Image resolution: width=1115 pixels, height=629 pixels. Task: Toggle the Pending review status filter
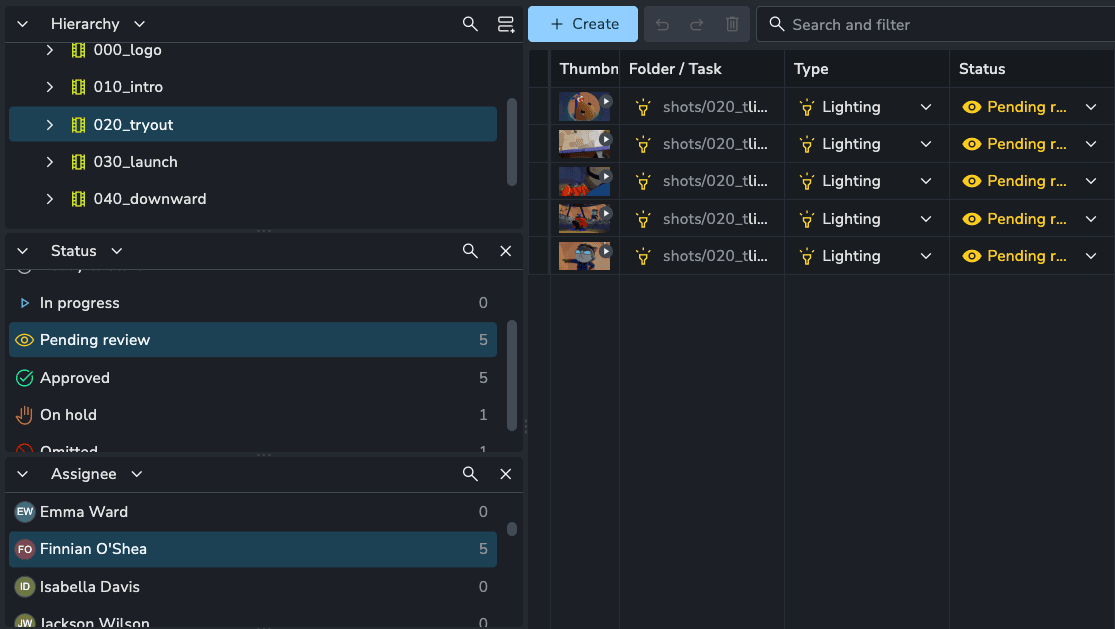tap(252, 340)
